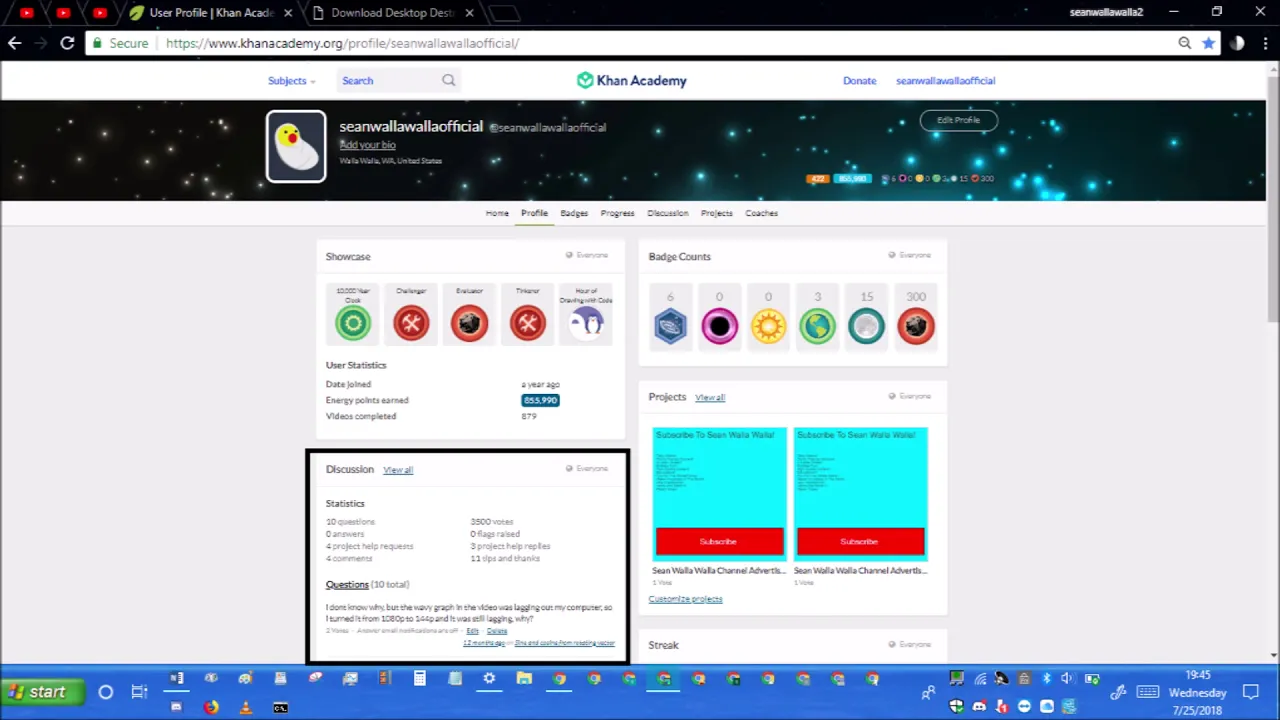Change Showcase visibility from Everyone
1280x720 pixels.
pos(587,255)
